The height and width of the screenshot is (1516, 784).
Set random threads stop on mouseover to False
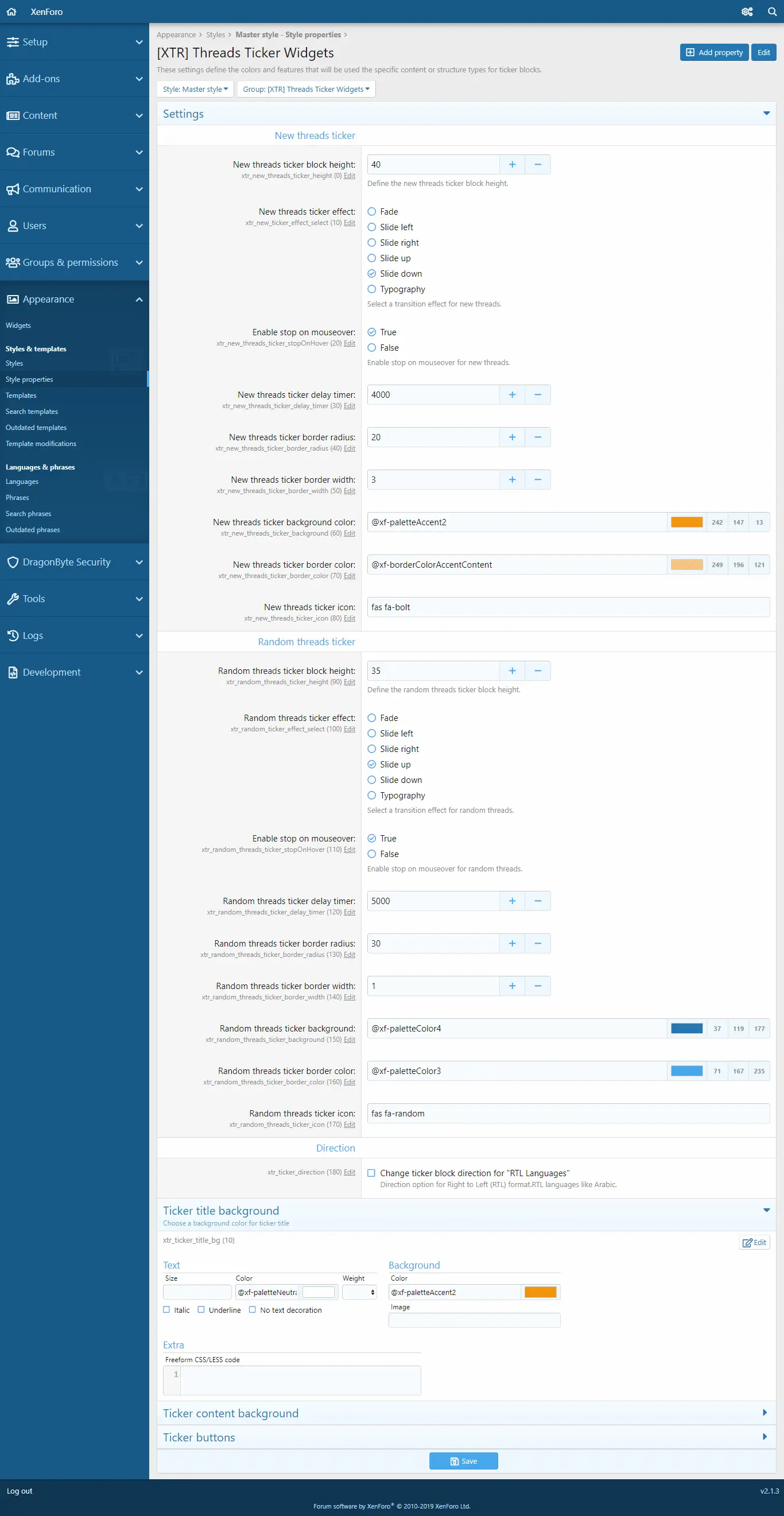pos(371,854)
